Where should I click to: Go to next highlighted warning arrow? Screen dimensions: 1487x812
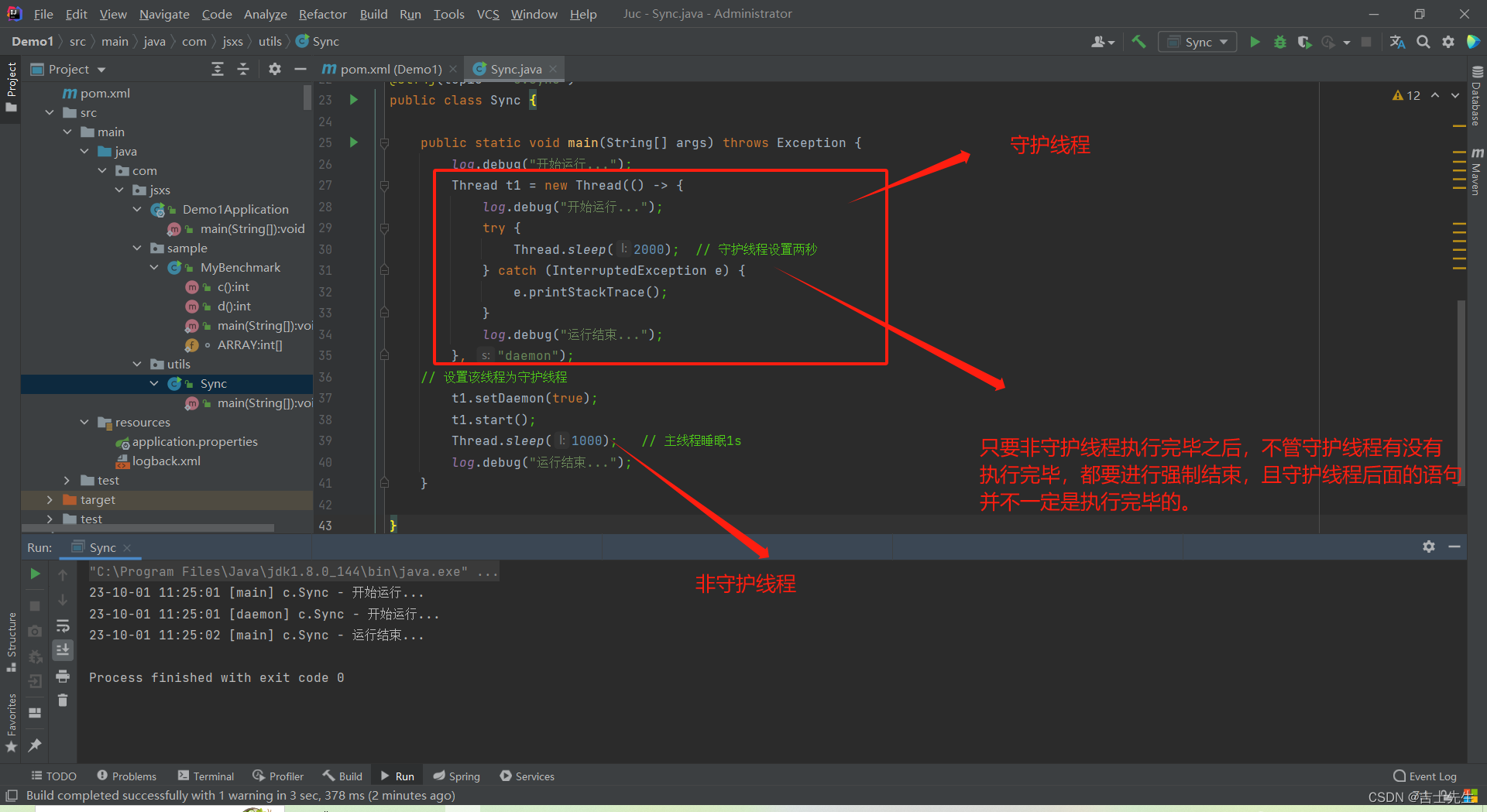click(1455, 95)
